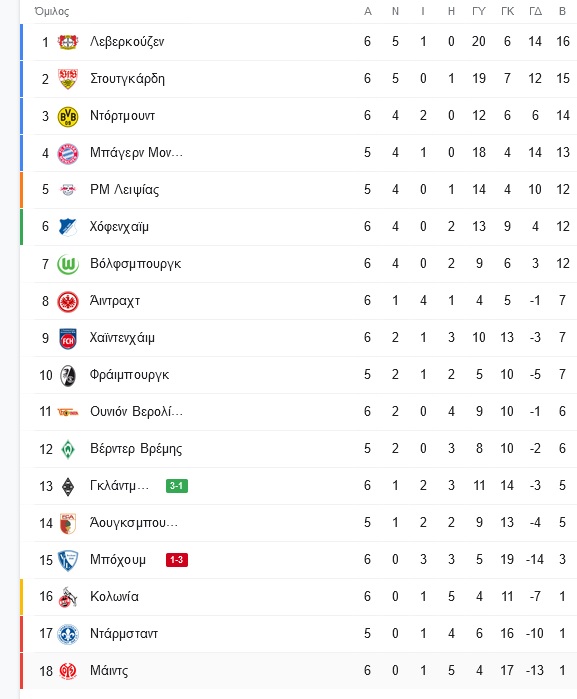Click the Bayer Leverkusen club crest
This screenshot has width=577, height=699.
[x=68, y=42]
